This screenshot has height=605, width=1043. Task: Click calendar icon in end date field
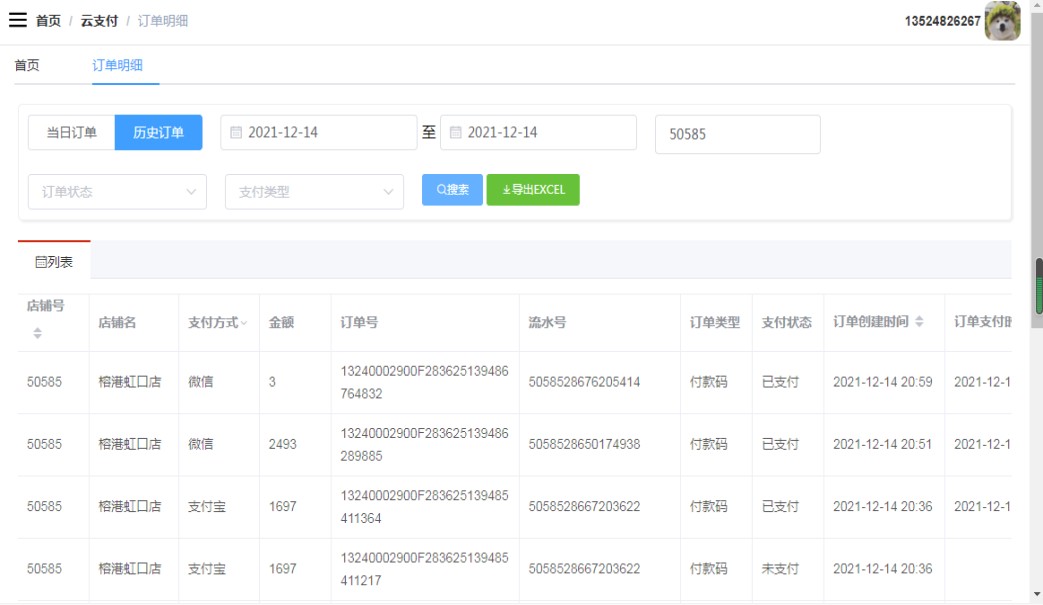(455, 132)
